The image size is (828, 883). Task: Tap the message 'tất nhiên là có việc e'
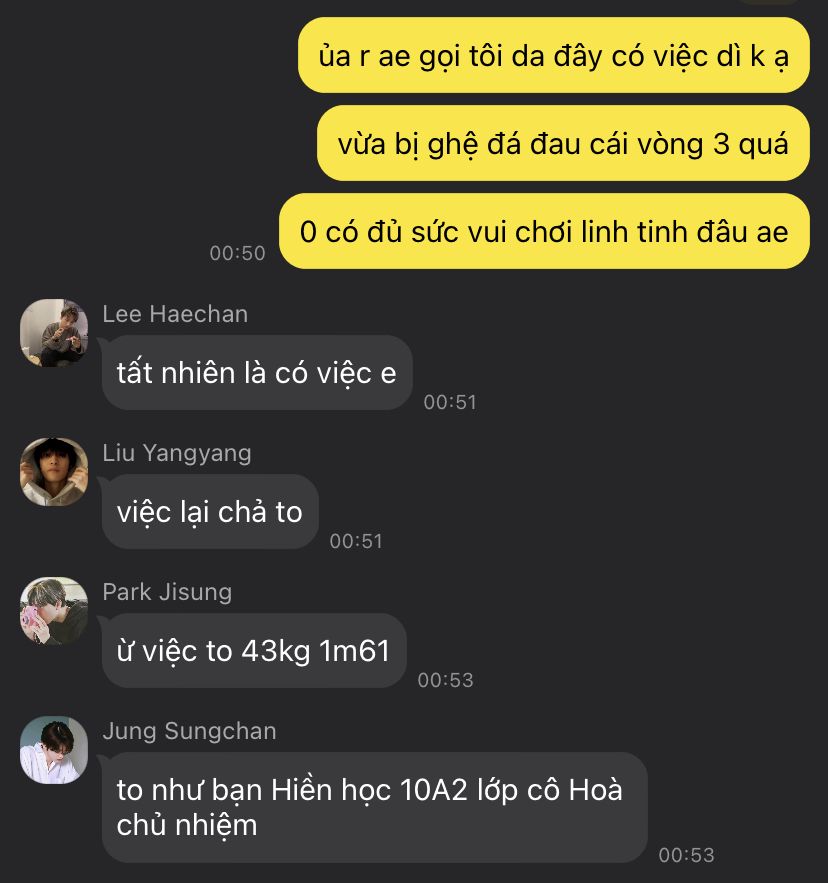(257, 373)
